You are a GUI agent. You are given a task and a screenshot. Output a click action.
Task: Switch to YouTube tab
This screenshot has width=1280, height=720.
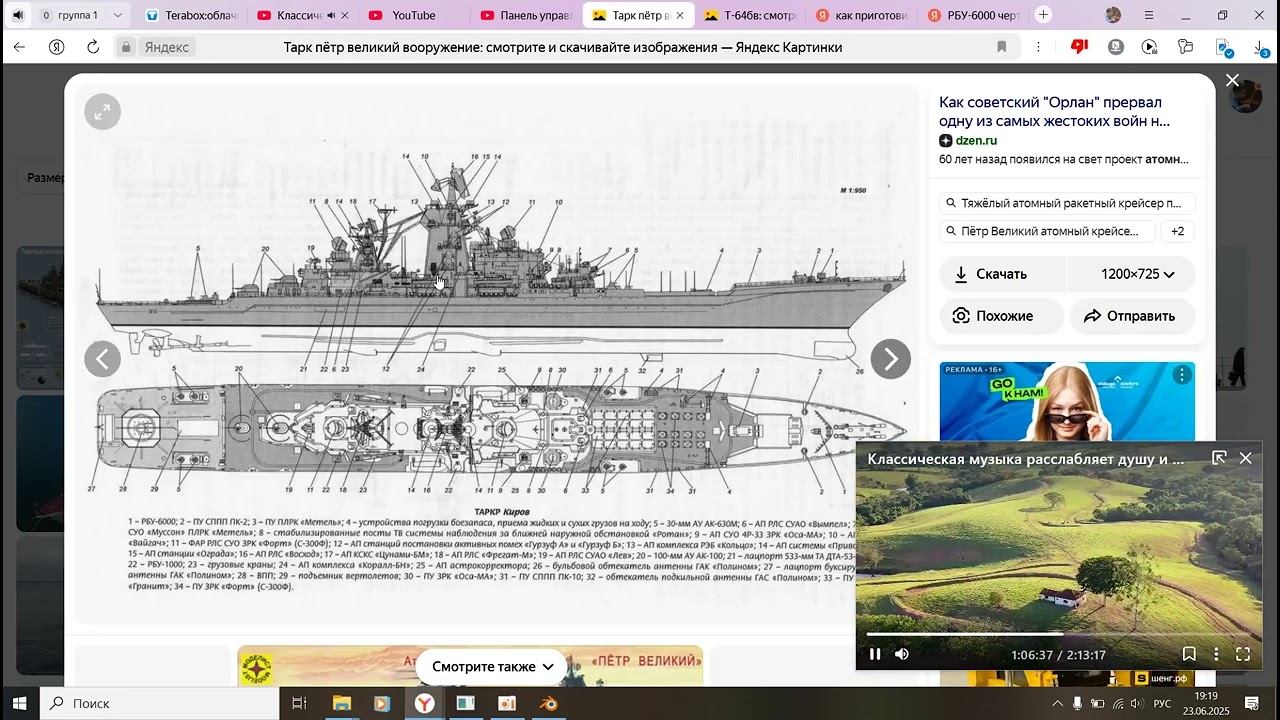tap(412, 15)
